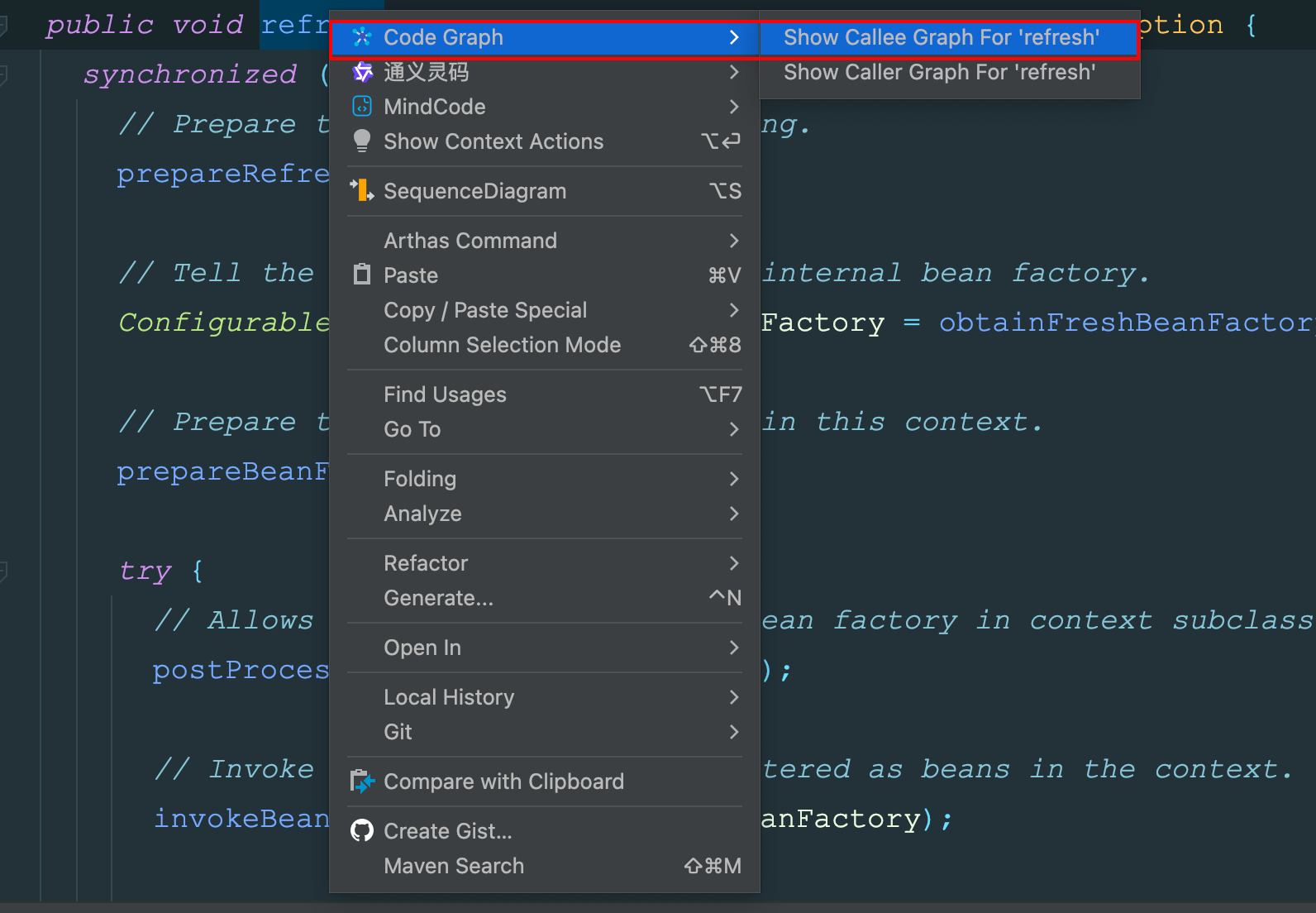Click the SequenceDiagram icon
Viewport: 1316px width, 913px height.
tap(362, 190)
